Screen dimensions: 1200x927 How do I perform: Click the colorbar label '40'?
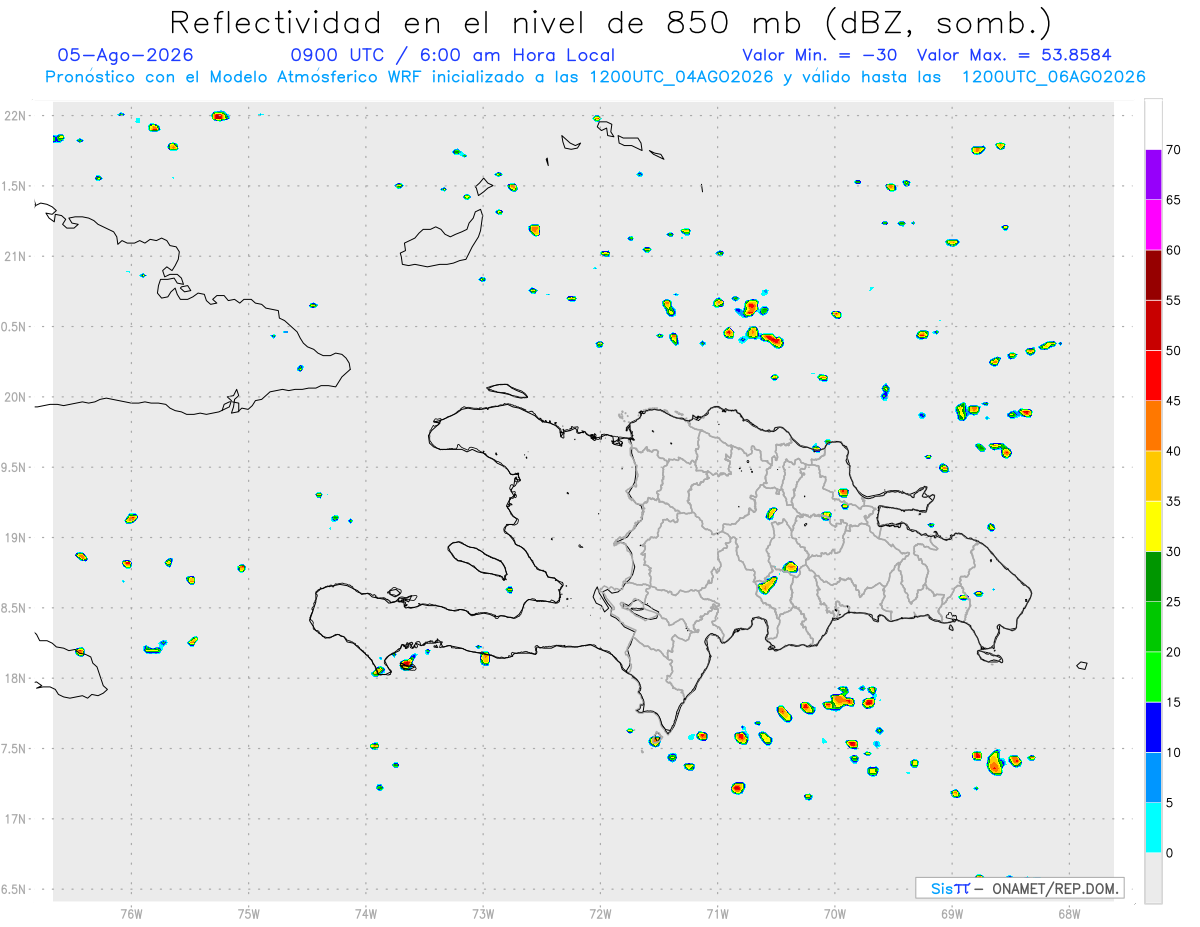[1173, 451]
